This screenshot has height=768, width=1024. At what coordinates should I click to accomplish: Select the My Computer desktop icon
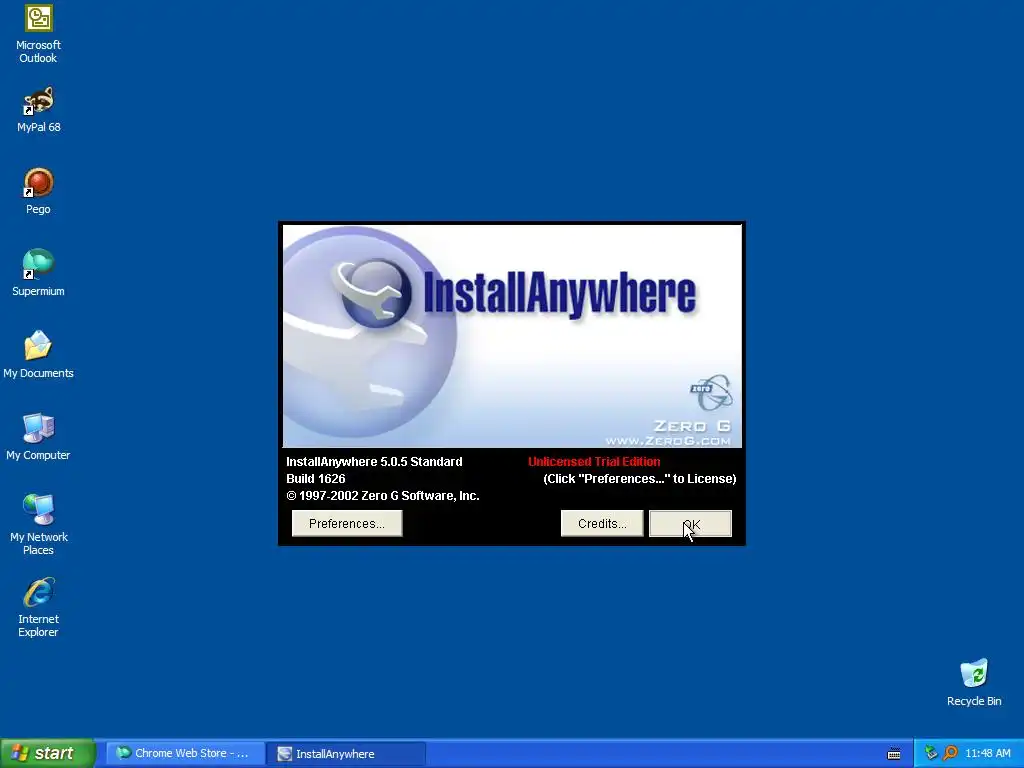click(x=39, y=438)
